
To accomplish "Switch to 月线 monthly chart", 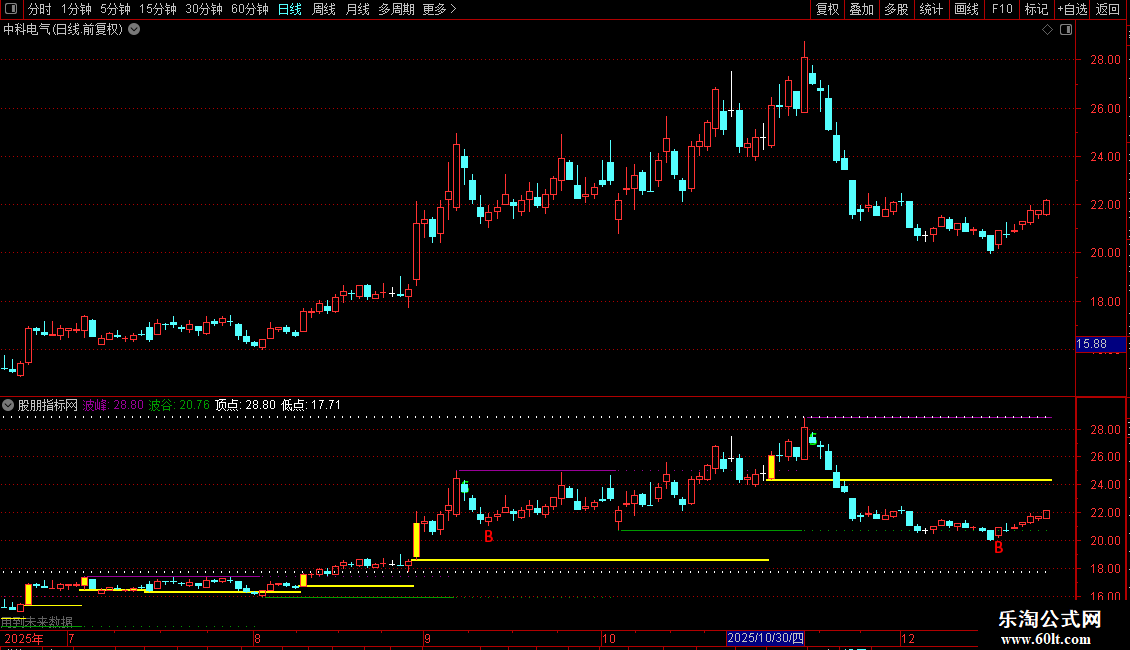I will click(x=357, y=9).
